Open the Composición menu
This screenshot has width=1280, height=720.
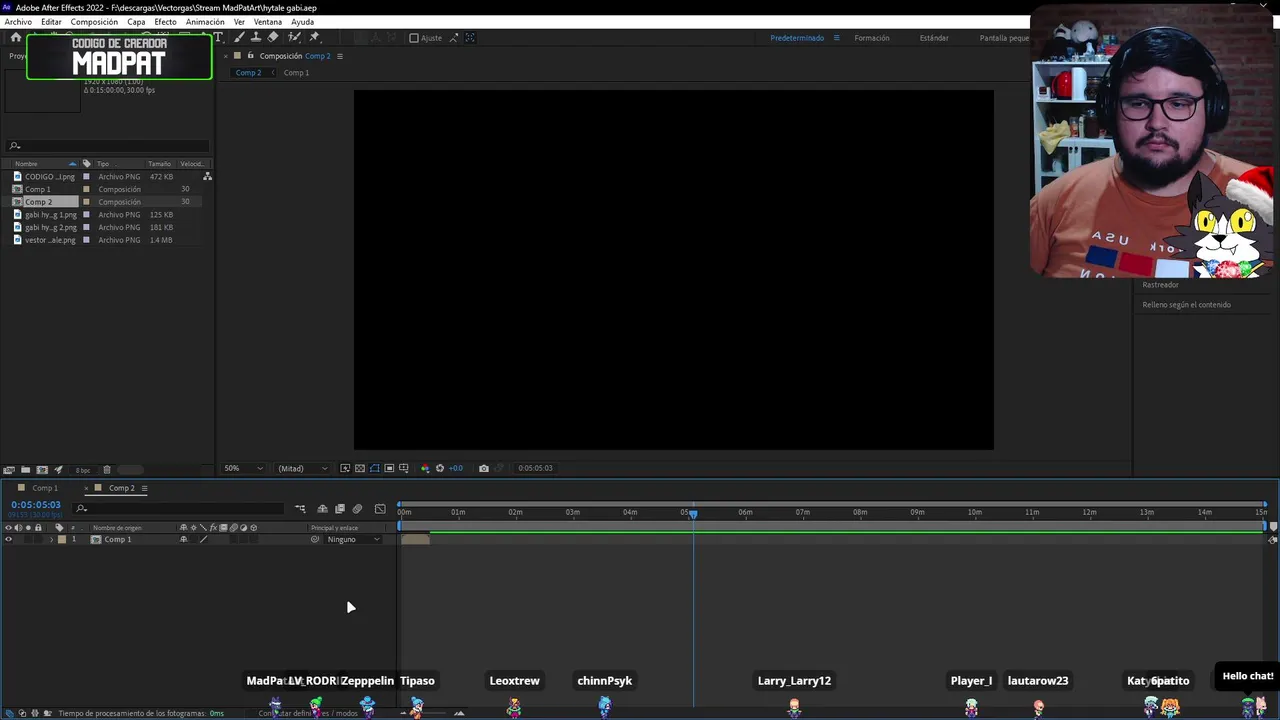(94, 22)
